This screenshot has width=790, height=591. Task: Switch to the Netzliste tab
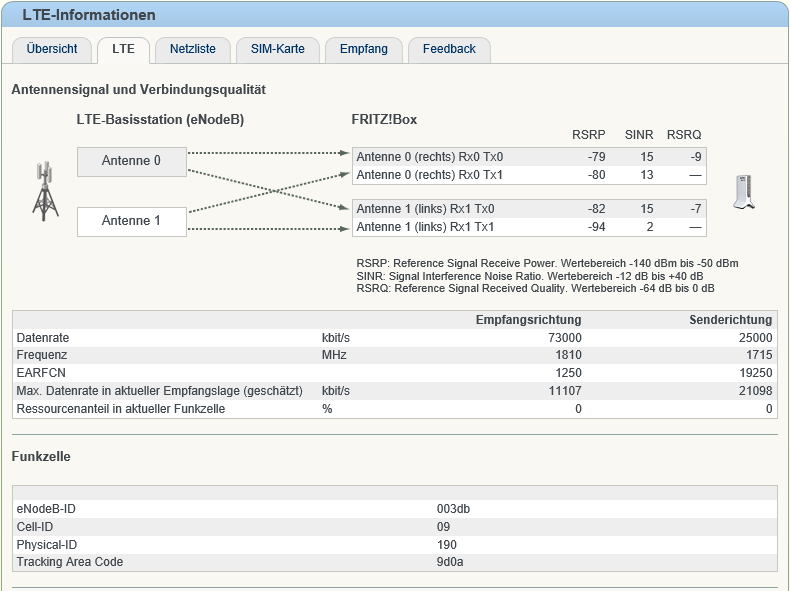pyautogui.click(x=192, y=50)
